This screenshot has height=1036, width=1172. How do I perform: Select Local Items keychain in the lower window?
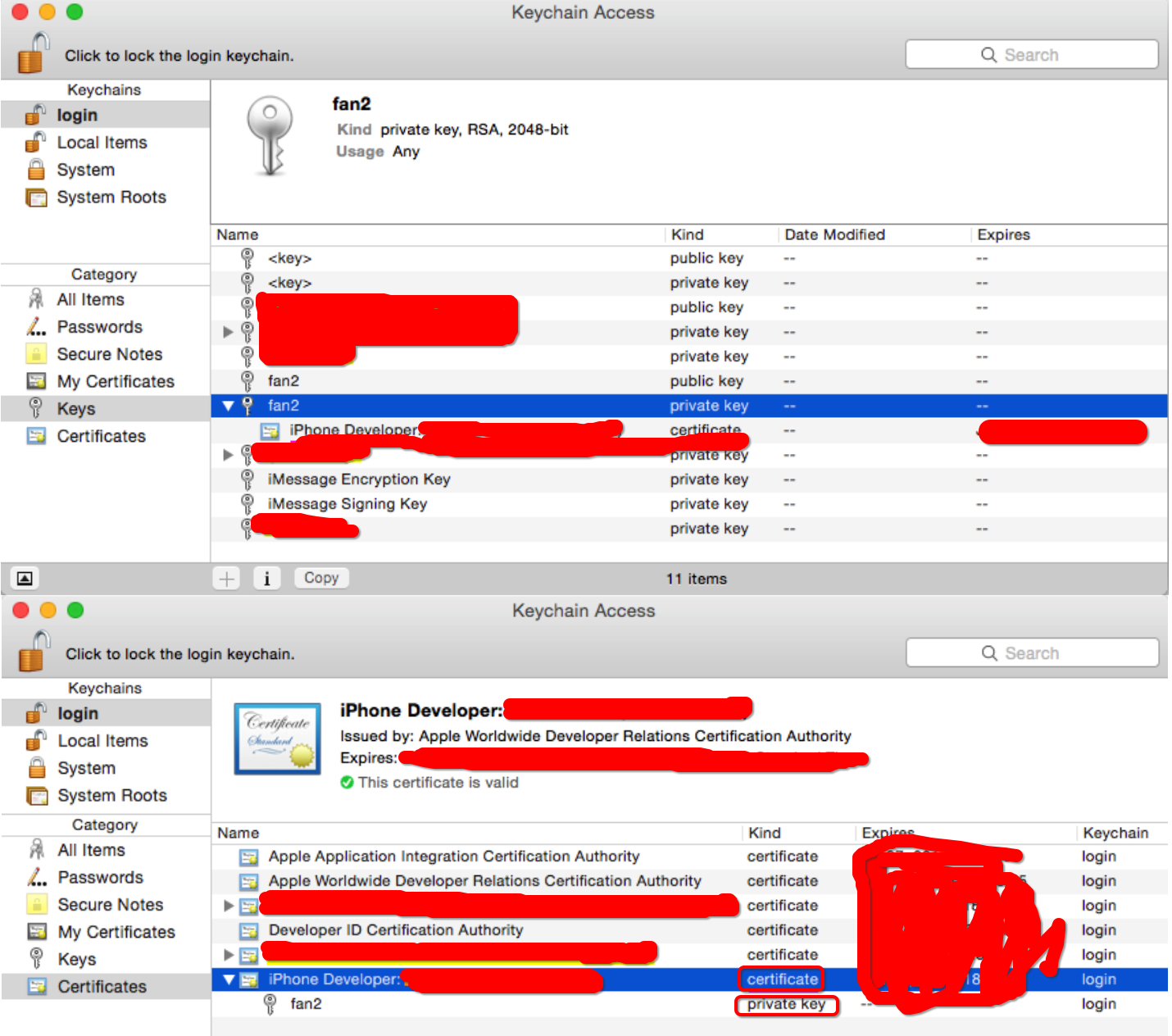107,741
